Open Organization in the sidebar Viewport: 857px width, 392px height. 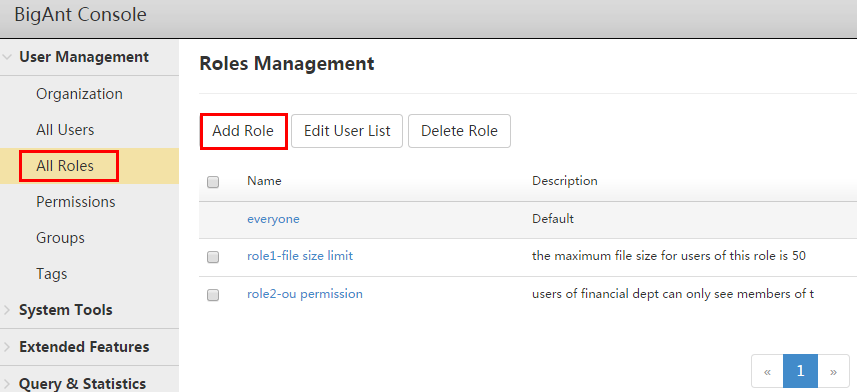pyautogui.click(x=79, y=94)
